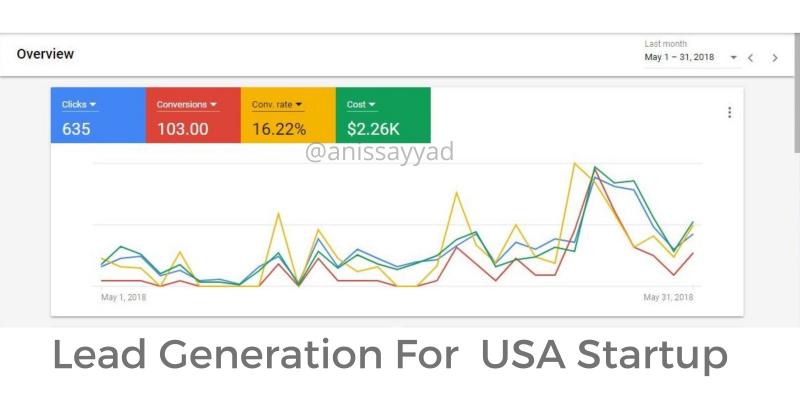Open the Conversions metric dropdown arrow
This screenshot has height=400, width=800.
click(213, 104)
